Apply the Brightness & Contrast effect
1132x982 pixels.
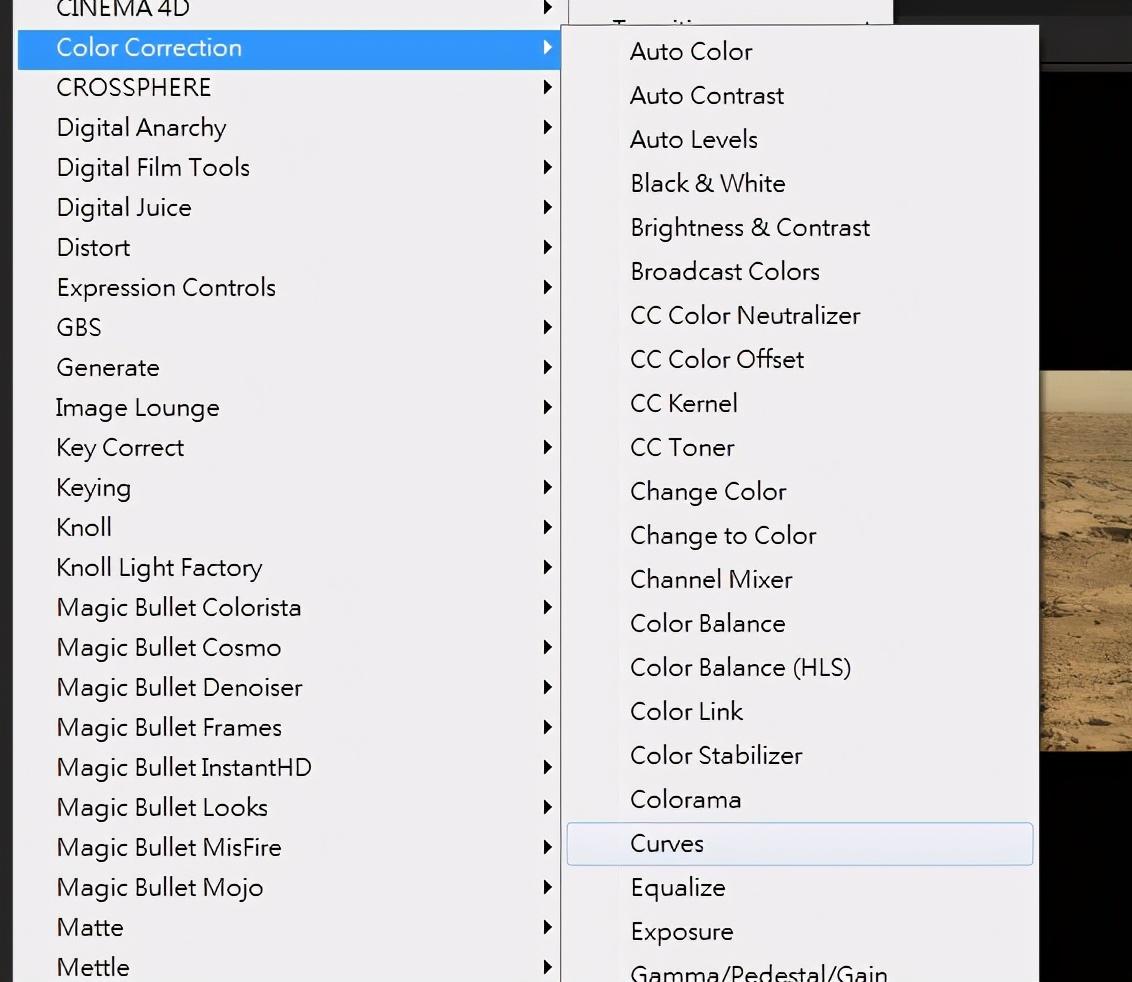coord(750,228)
